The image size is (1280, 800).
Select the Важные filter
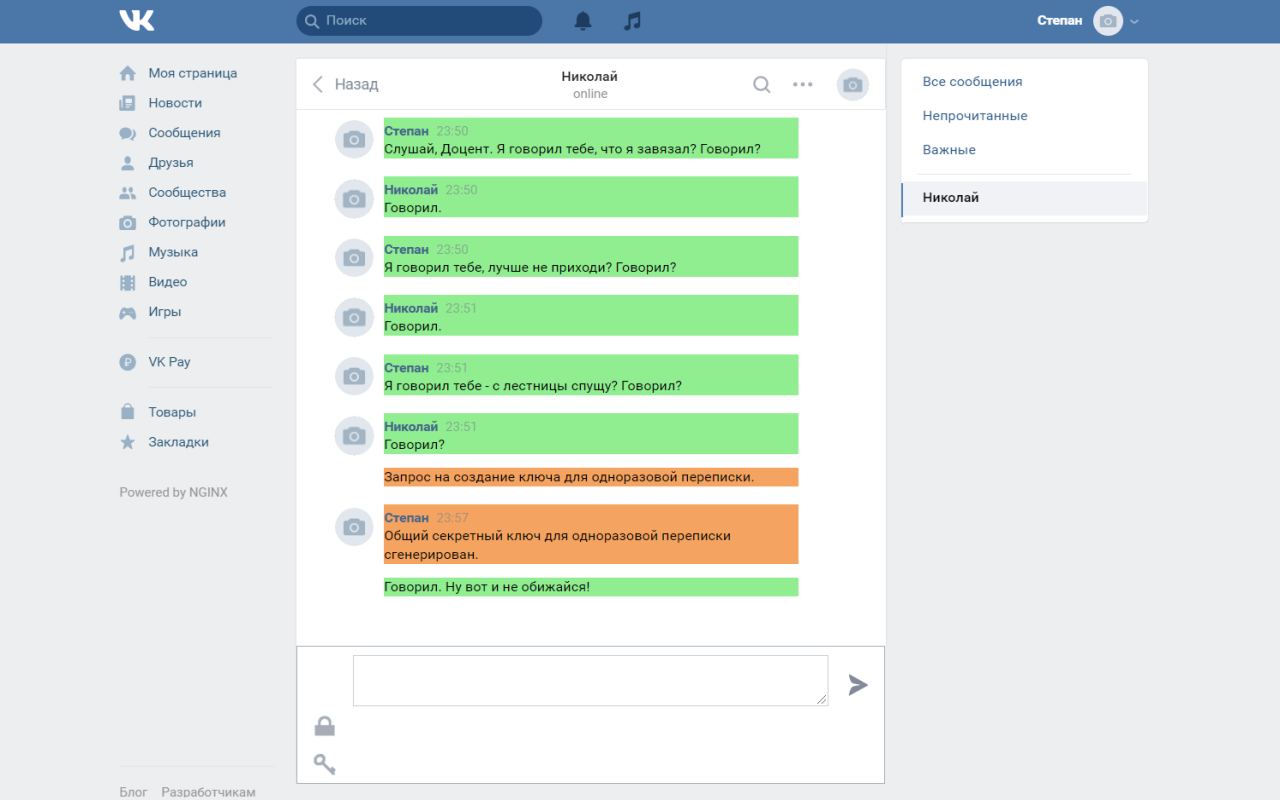tap(949, 150)
